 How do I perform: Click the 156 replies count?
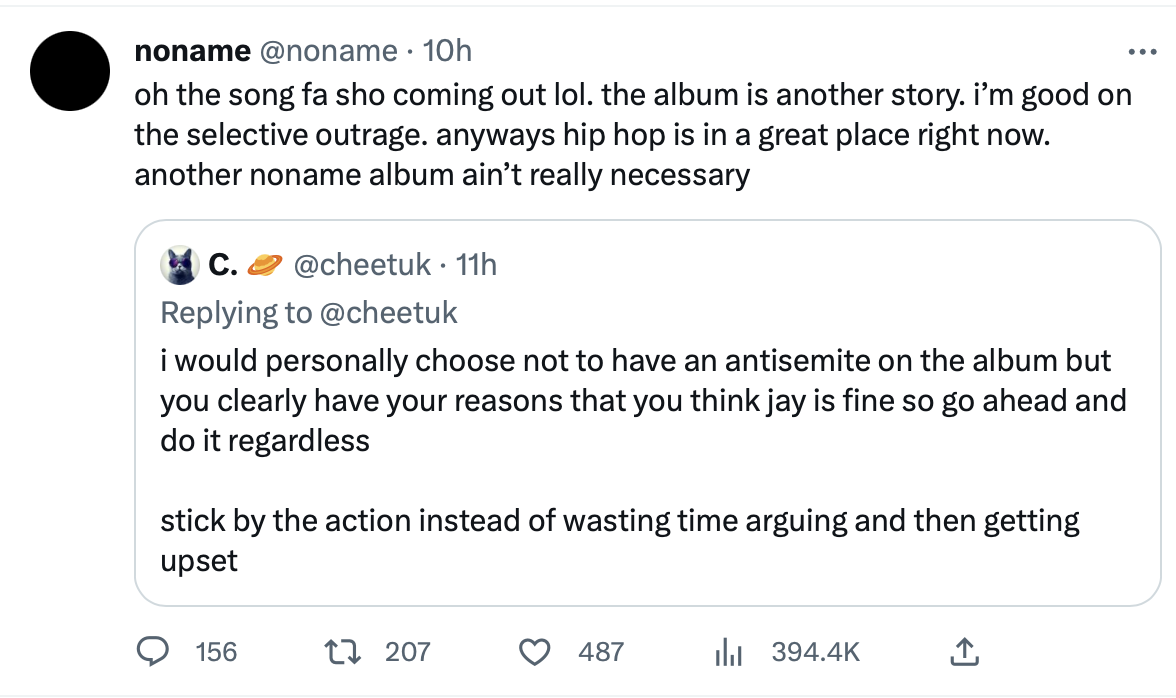coord(216,652)
